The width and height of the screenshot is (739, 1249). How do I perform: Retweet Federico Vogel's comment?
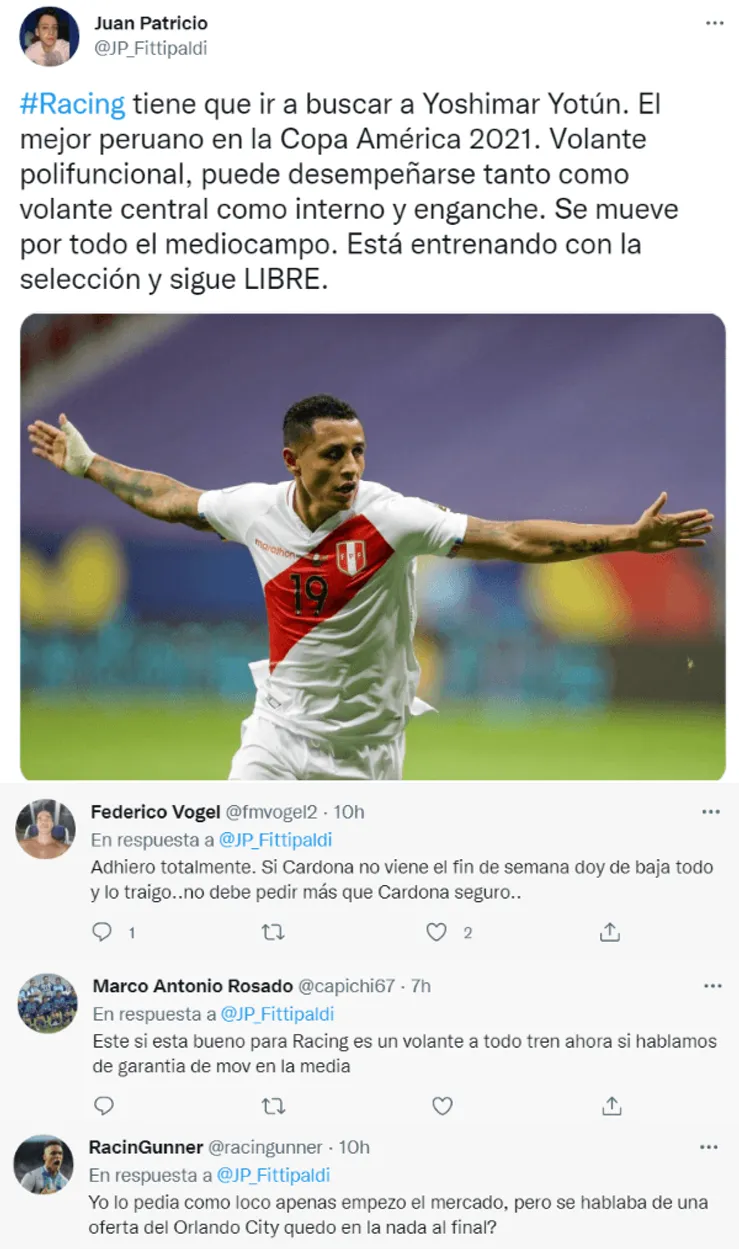pos(272,932)
